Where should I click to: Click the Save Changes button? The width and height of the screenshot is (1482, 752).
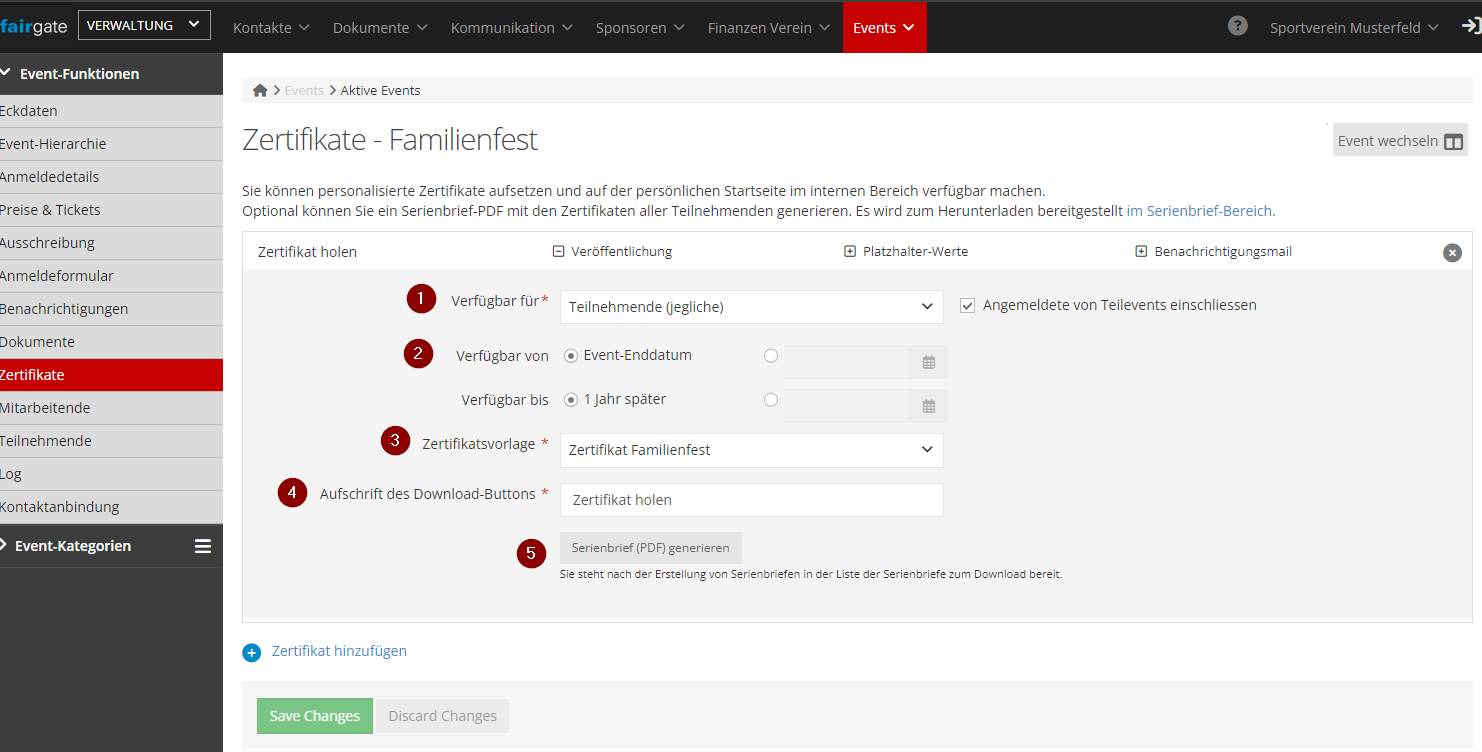point(314,716)
